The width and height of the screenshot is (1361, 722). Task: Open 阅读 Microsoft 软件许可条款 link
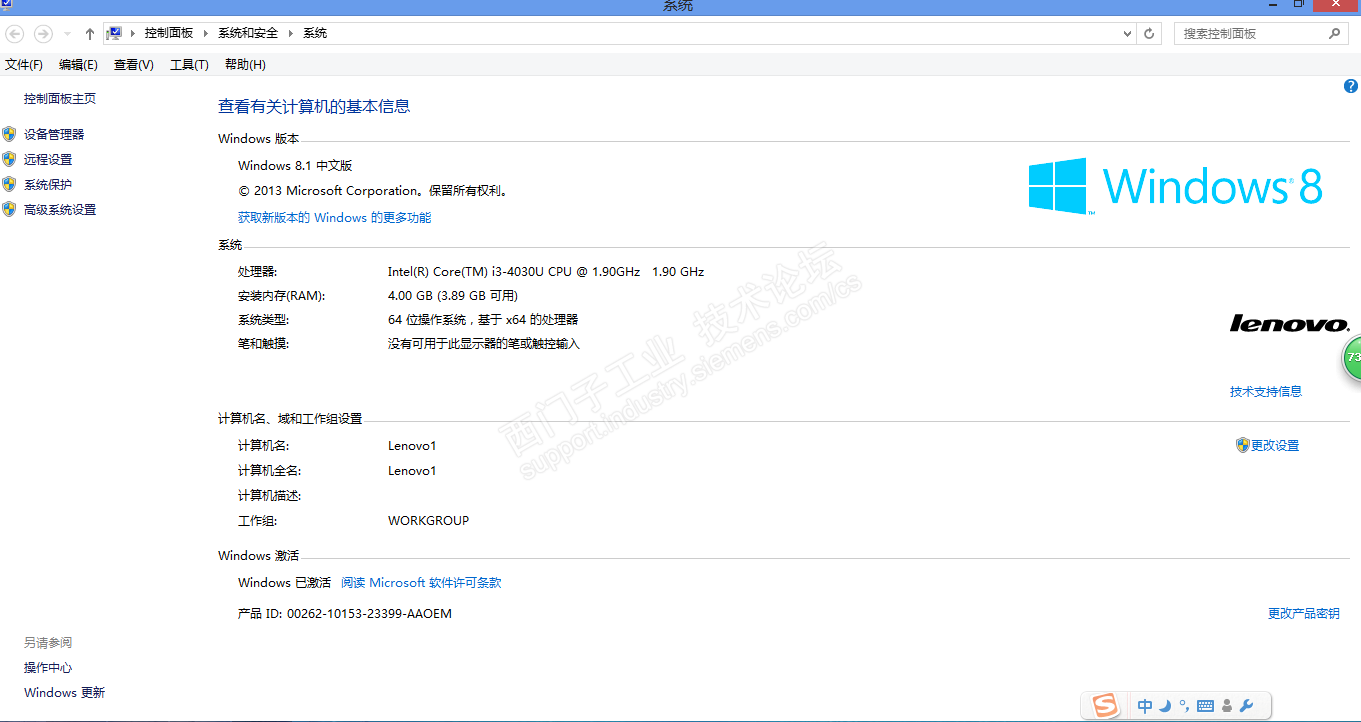421,582
